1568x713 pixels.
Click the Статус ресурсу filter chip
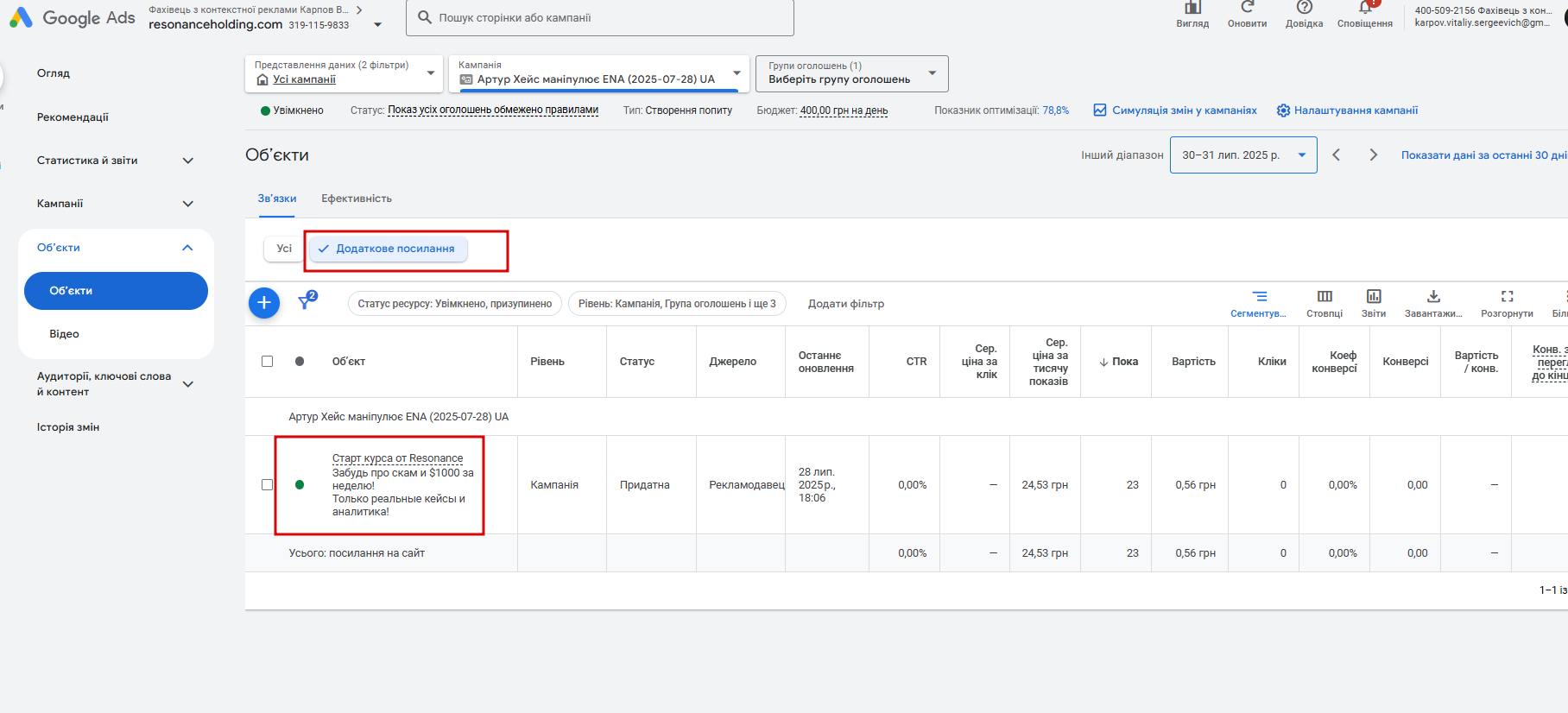(x=455, y=304)
